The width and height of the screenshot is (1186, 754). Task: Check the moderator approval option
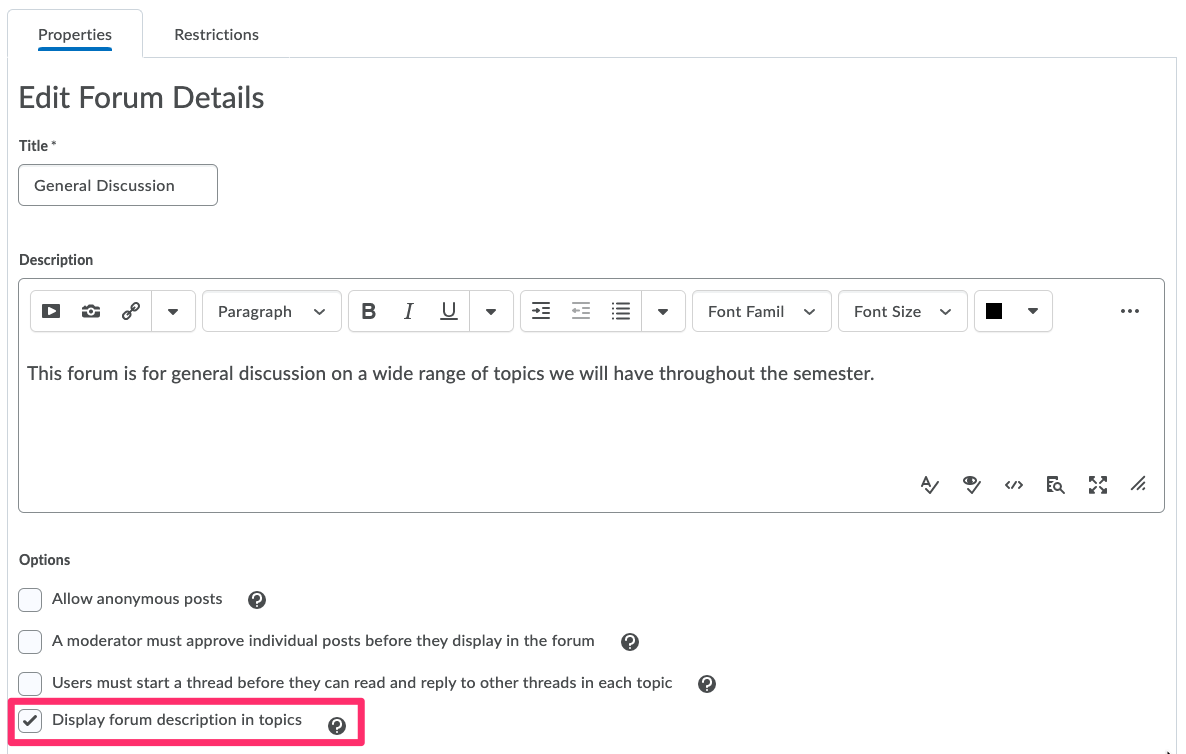(x=31, y=641)
